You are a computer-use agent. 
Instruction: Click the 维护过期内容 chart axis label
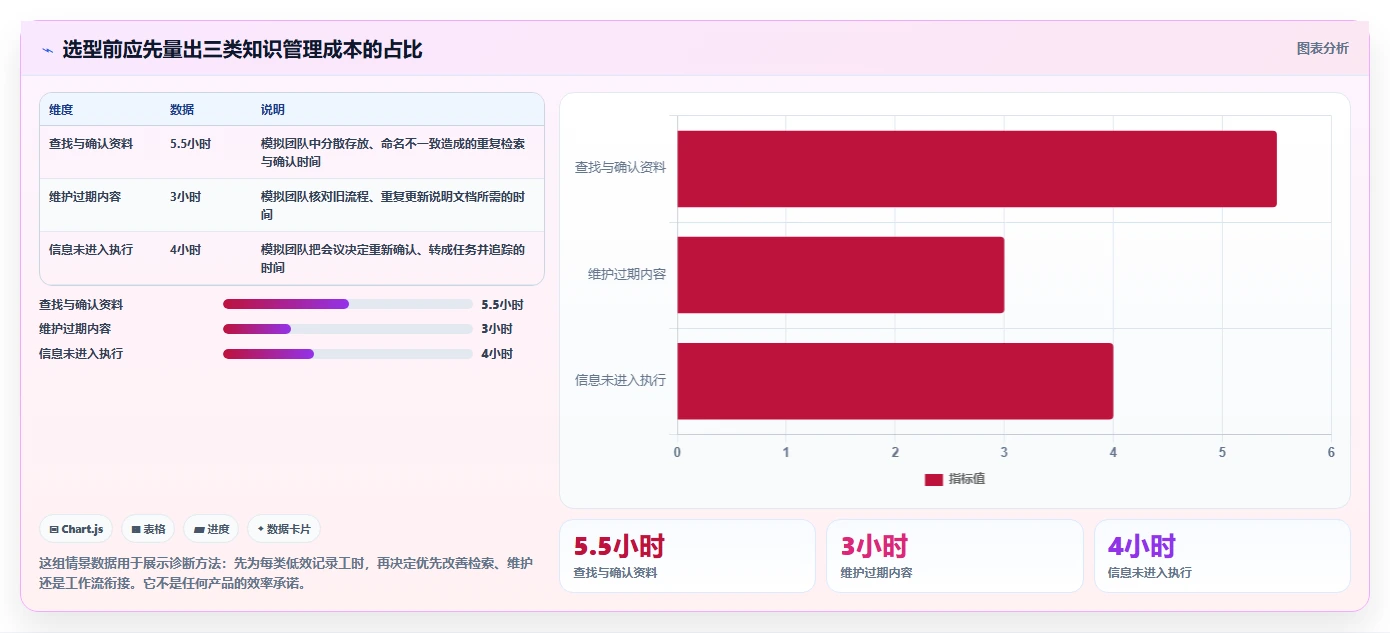(x=627, y=274)
